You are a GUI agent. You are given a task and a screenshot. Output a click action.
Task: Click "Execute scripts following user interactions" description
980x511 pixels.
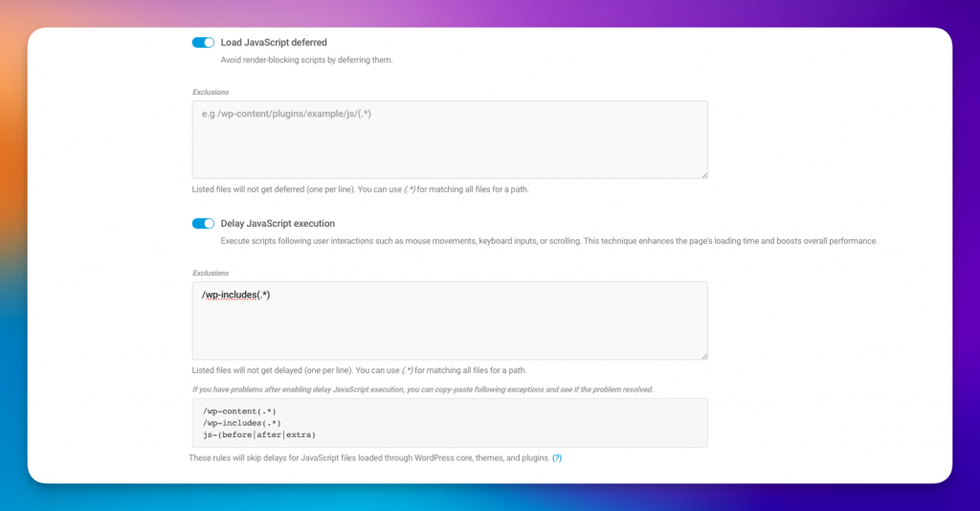coord(548,241)
